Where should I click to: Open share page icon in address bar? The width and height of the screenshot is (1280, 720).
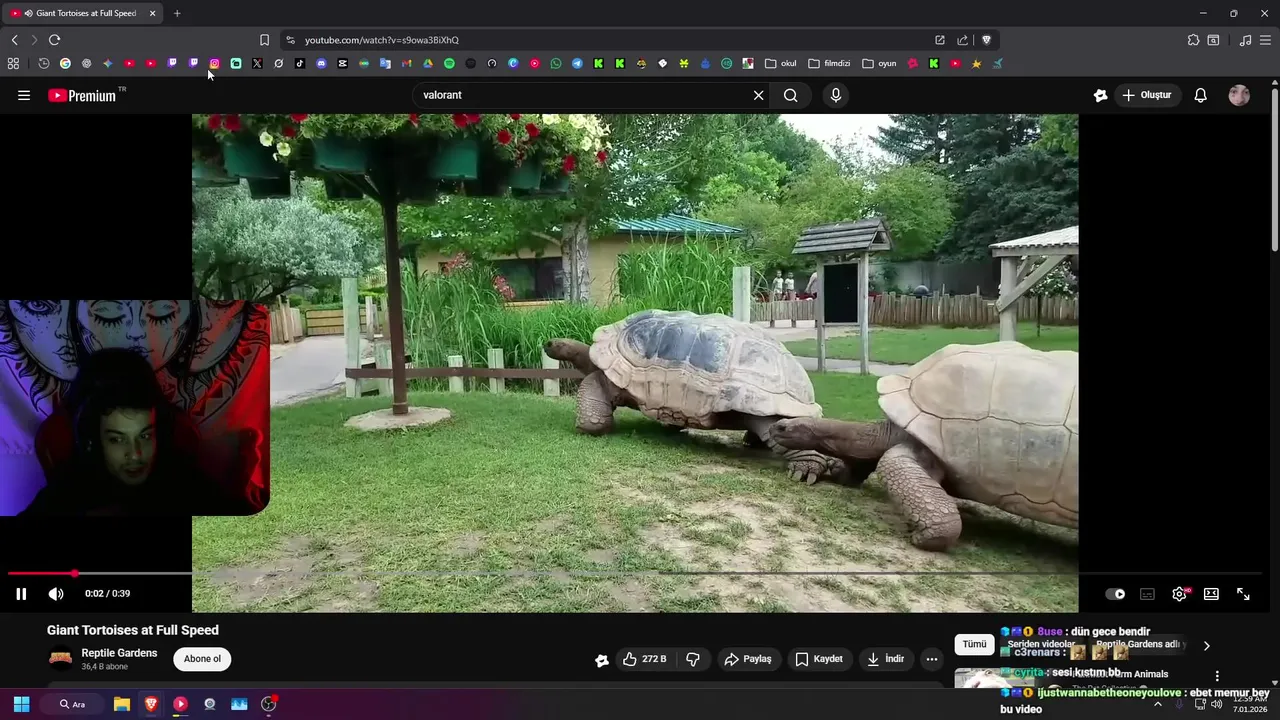(x=962, y=40)
